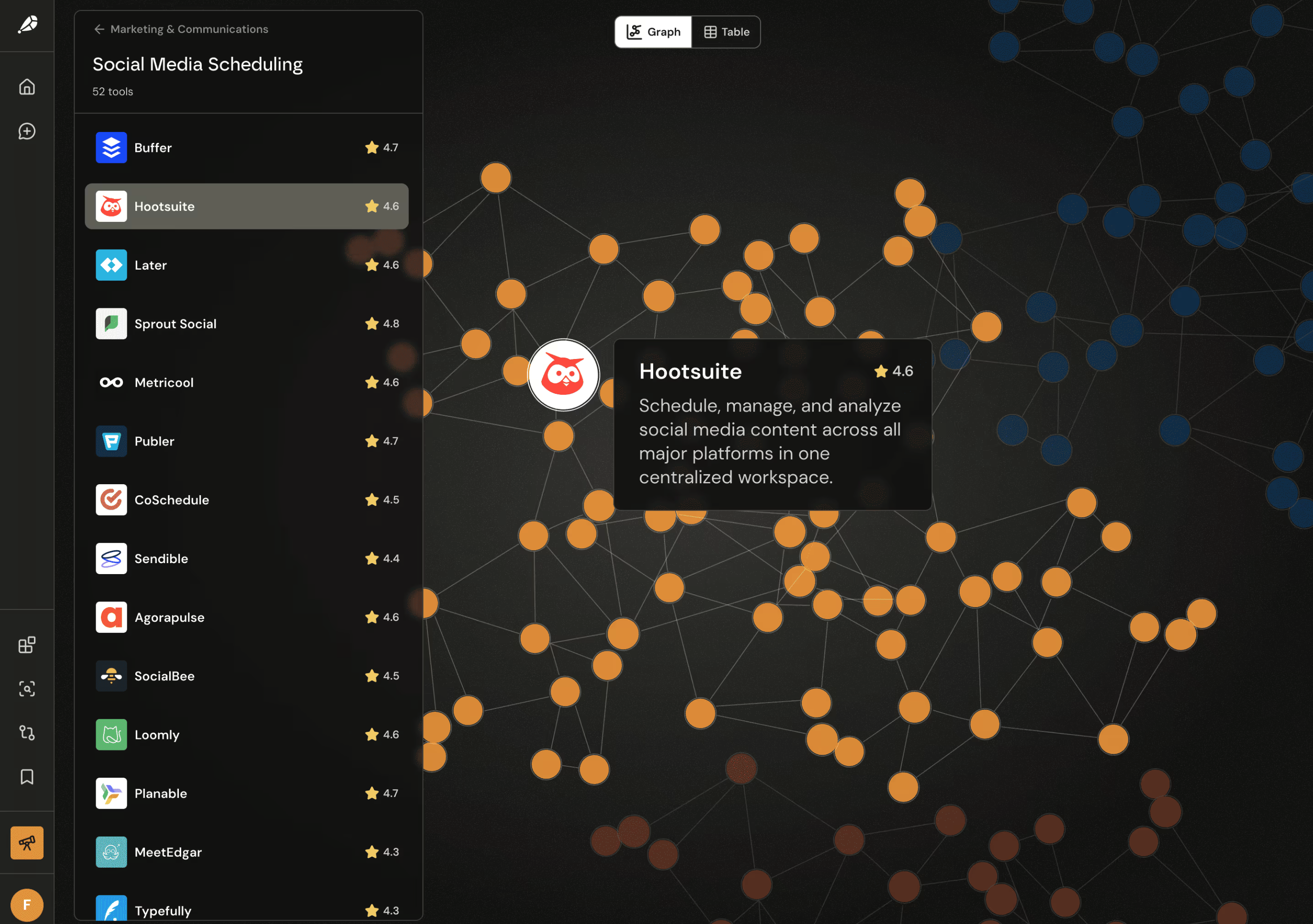This screenshot has height=924, width=1313.
Task: Click MeetEdgar's 4.3 rating
Action: point(382,852)
